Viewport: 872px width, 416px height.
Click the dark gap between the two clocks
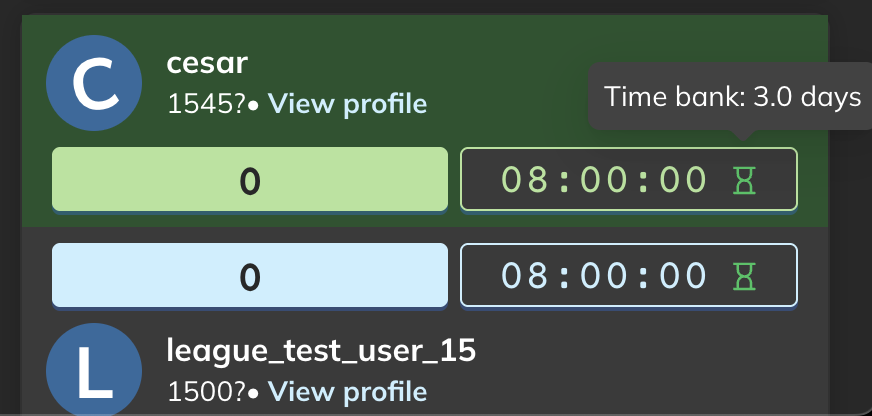pos(628,229)
